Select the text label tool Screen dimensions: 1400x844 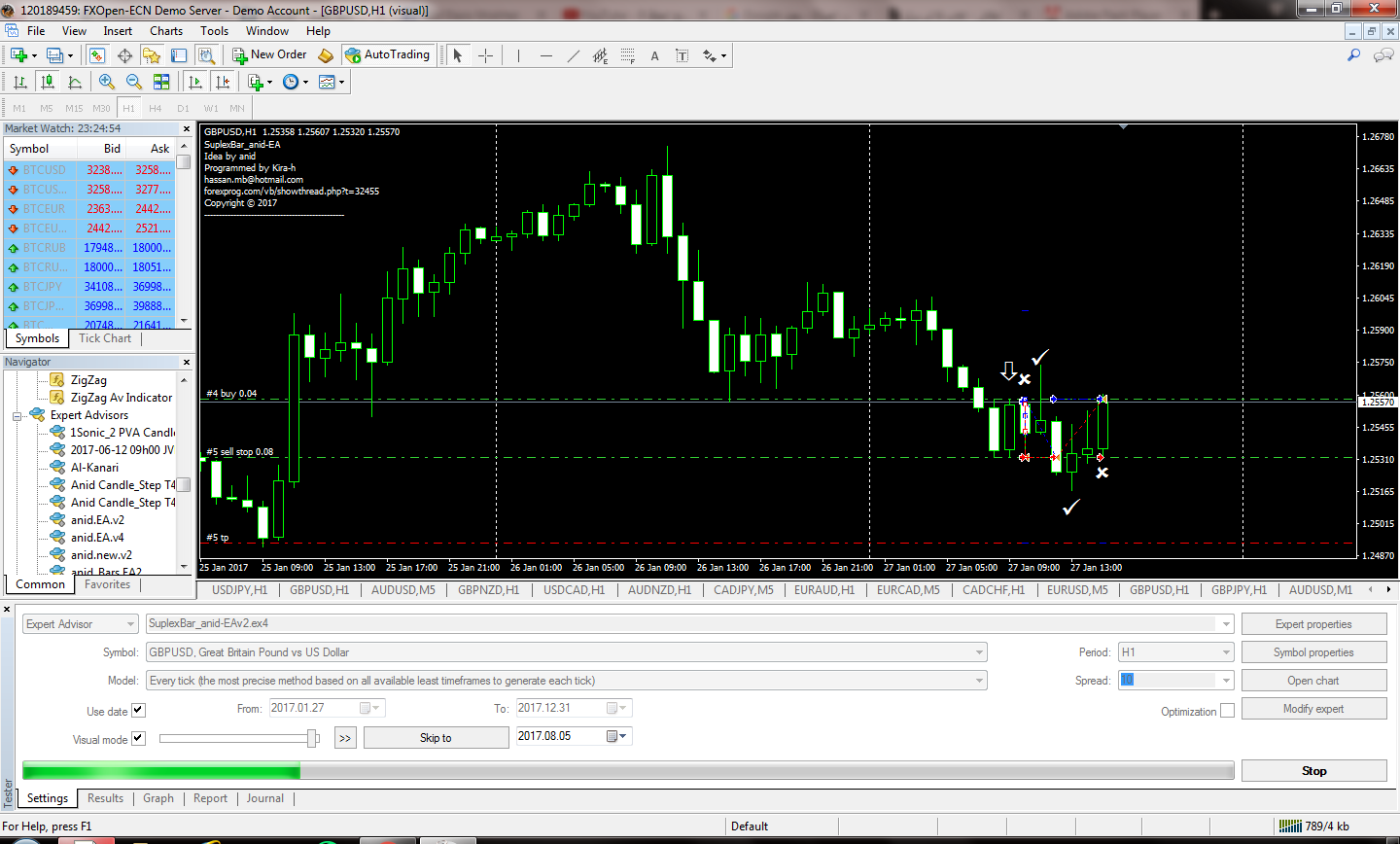tap(654, 55)
